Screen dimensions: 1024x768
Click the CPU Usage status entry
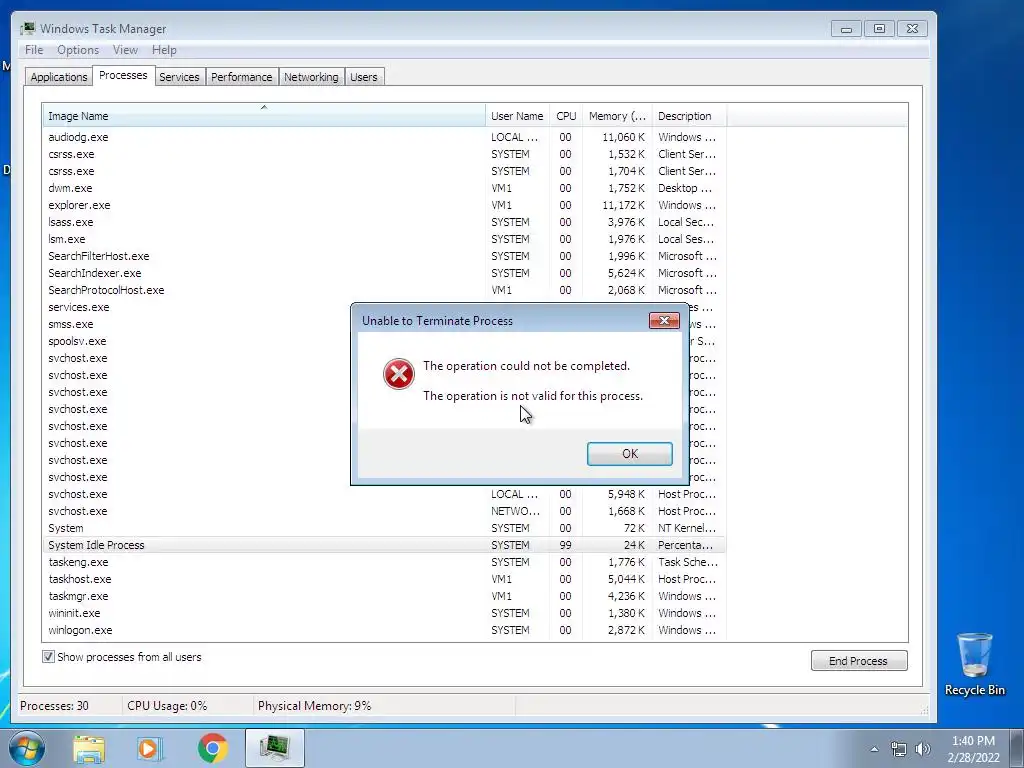(x=167, y=706)
